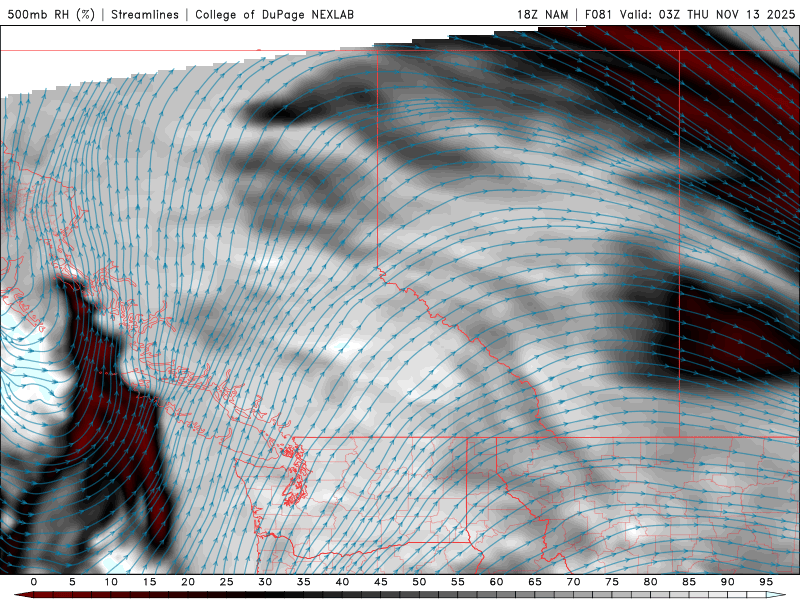The width and height of the screenshot is (800, 600).
Task: Select the '60' color scale label
Action: (496, 582)
